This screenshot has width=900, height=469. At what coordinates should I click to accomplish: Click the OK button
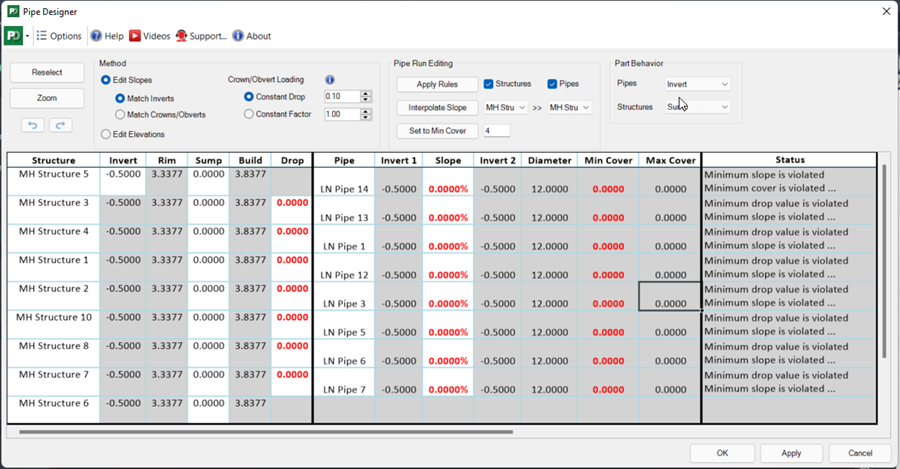(722, 453)
